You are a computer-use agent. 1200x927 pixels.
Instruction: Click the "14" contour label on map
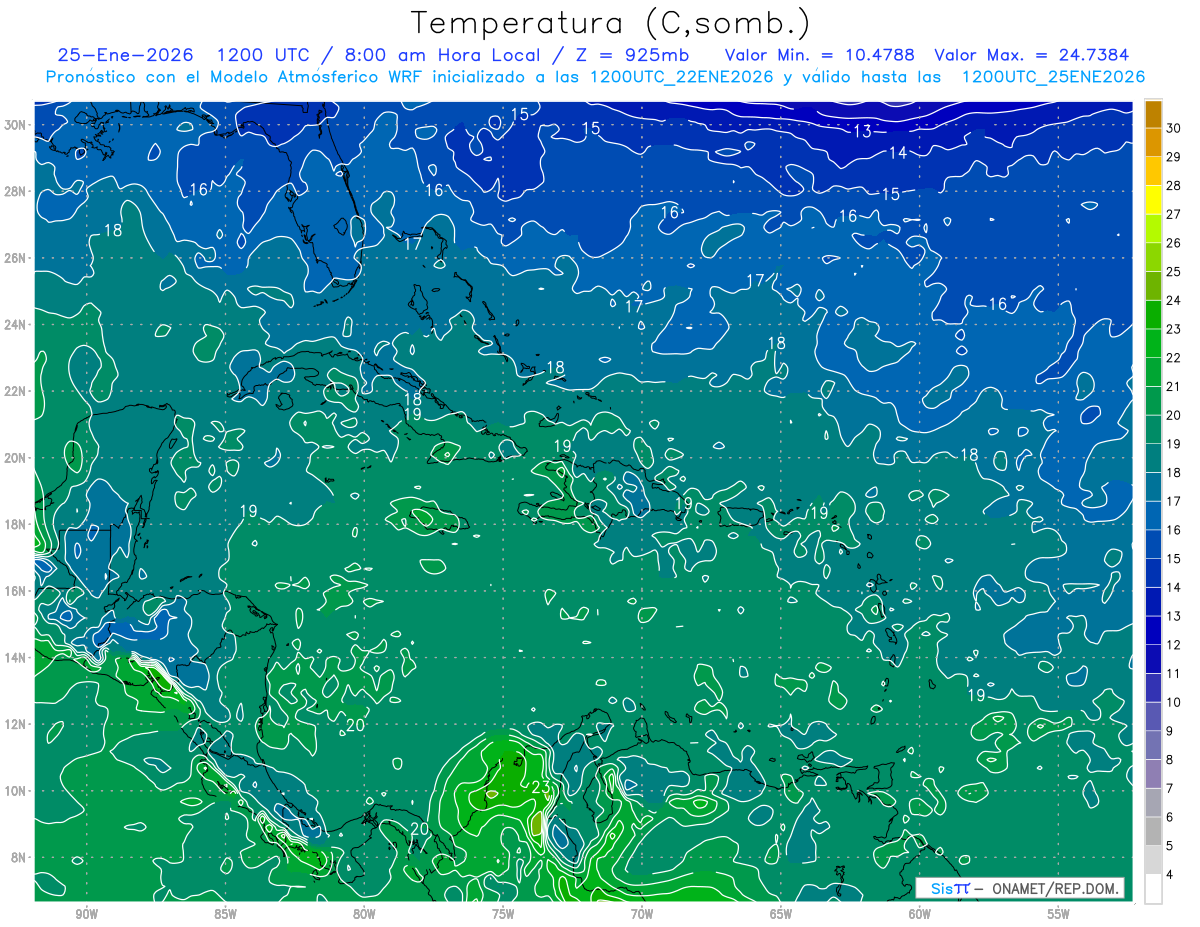point(898,152)
